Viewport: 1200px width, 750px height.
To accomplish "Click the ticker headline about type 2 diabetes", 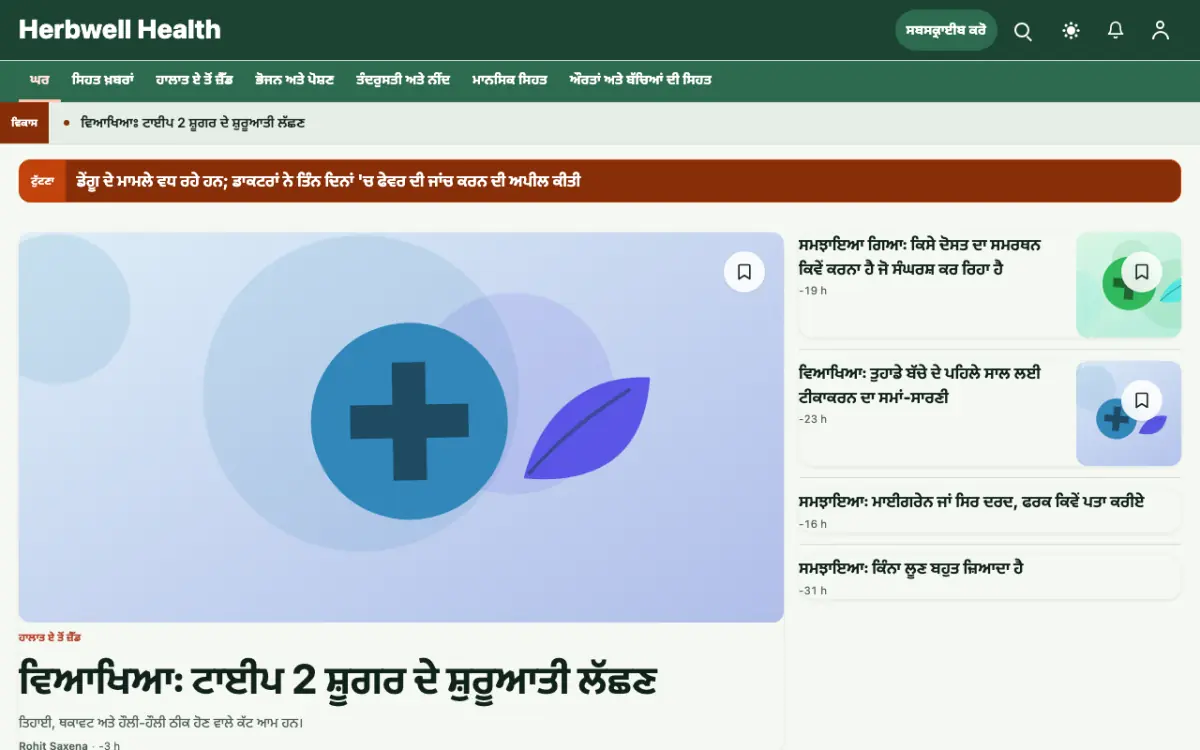I will 192,123.
